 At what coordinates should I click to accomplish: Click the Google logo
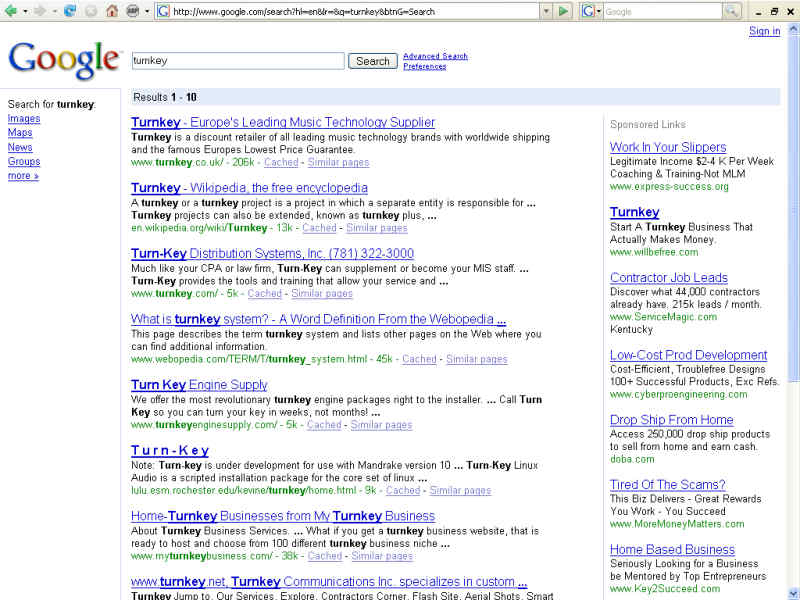click(64, 60)
